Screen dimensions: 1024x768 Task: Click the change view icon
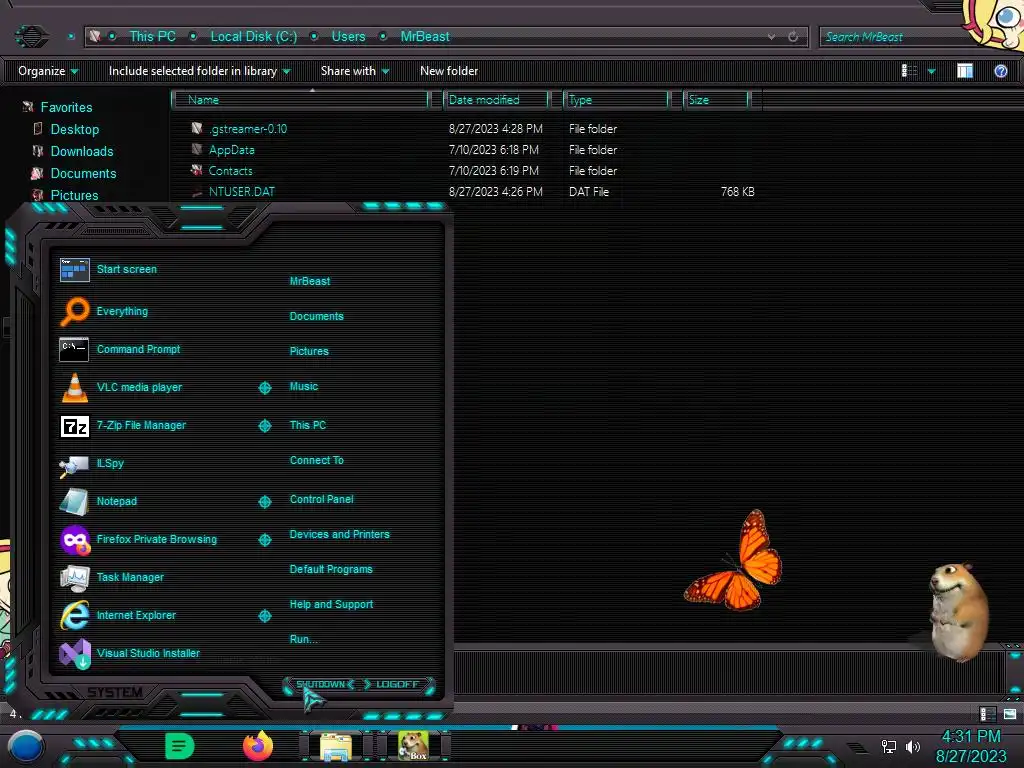(x=909, y=71)
